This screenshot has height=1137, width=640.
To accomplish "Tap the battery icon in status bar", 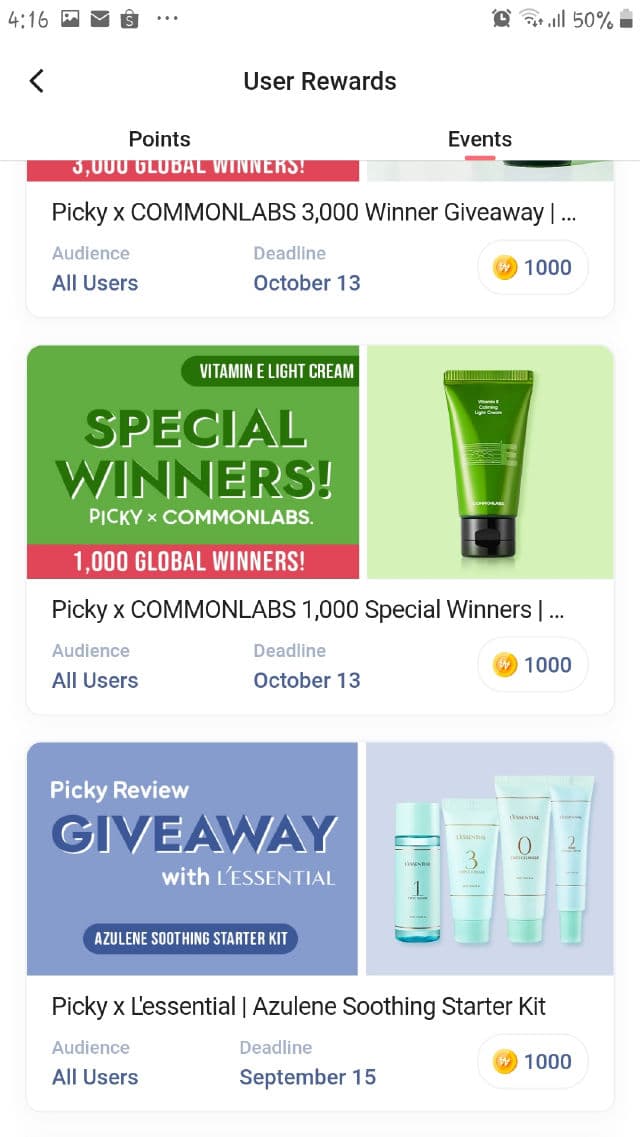I will click(x=626, y=20).
